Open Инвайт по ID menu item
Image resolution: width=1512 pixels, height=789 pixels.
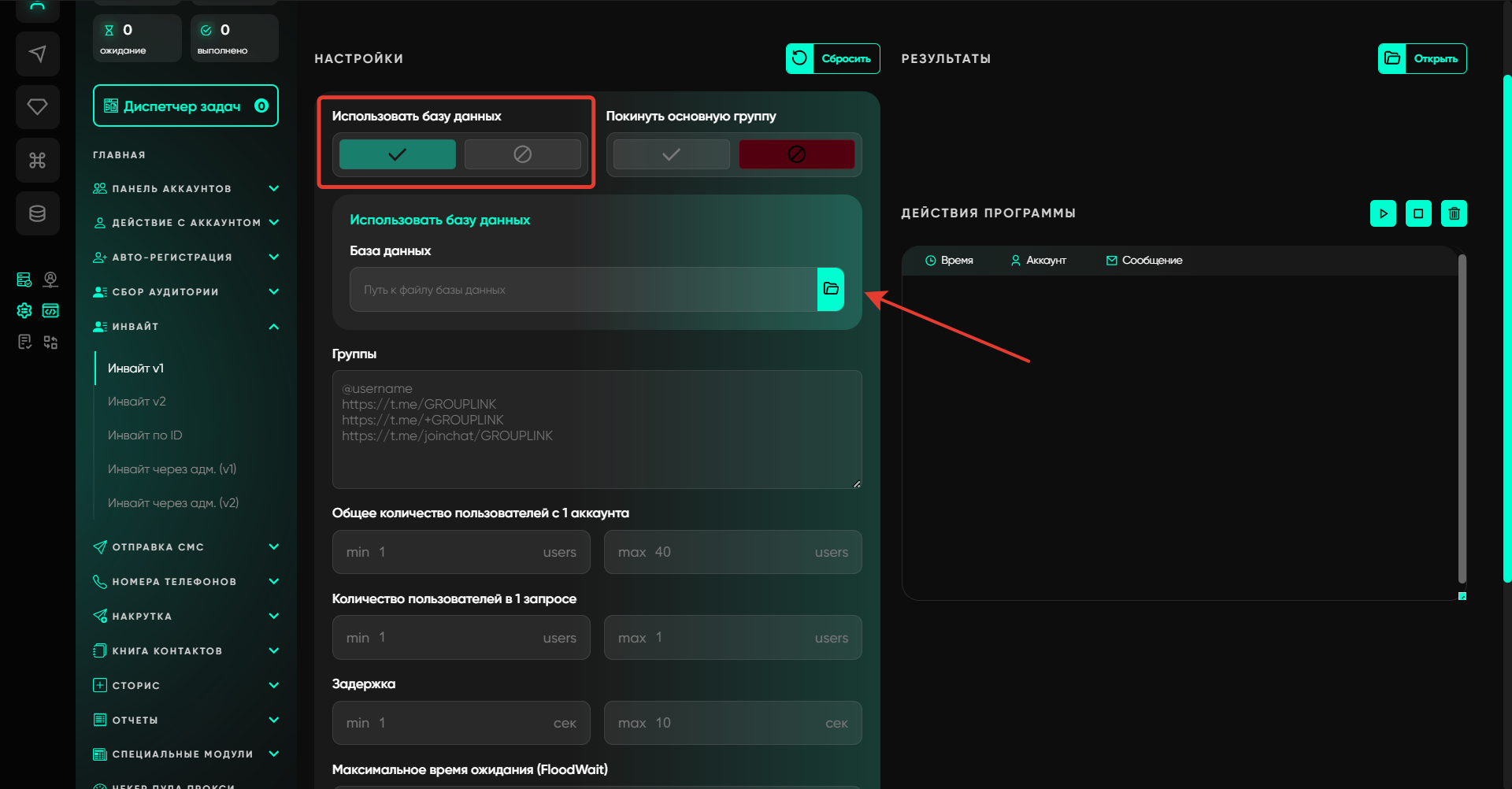click(x=145, y=435)
